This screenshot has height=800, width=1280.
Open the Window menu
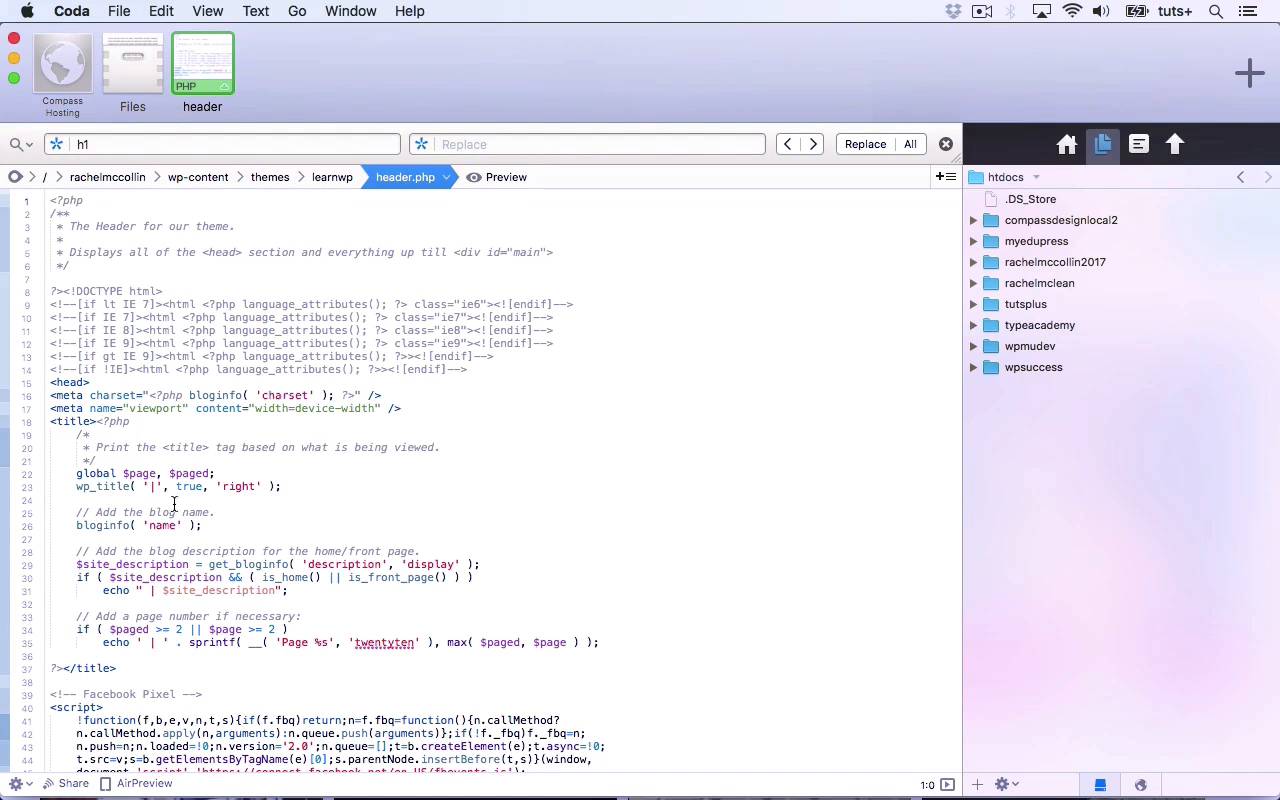coord(350,11)
